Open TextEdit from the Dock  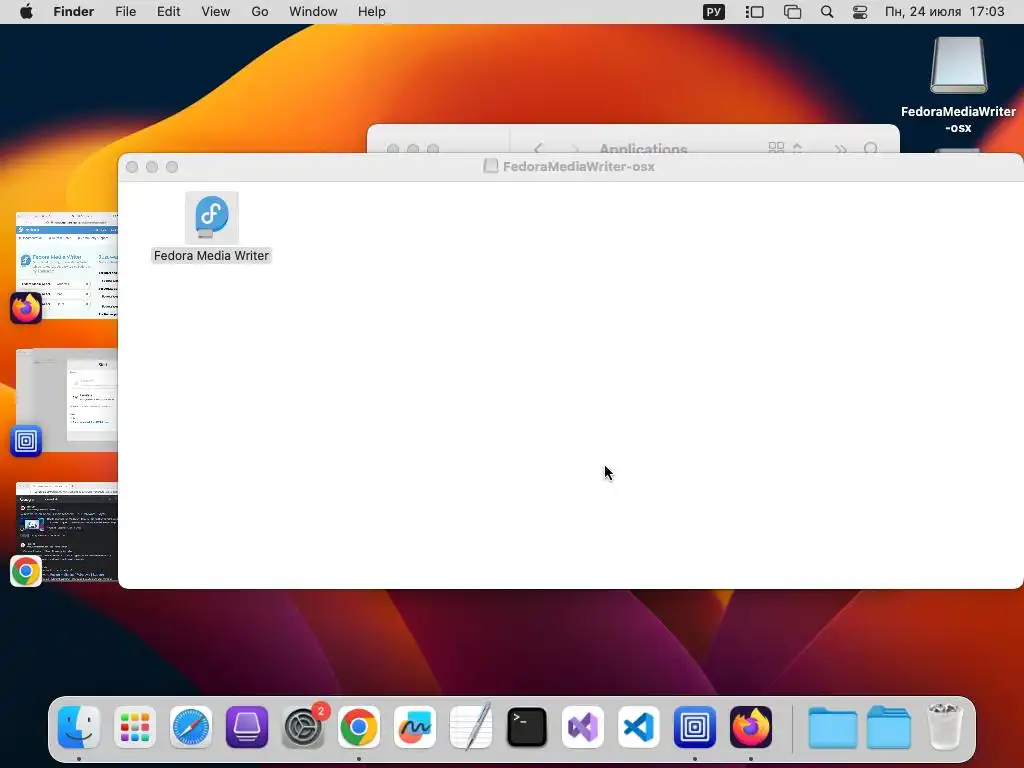[x=471, y=727]
